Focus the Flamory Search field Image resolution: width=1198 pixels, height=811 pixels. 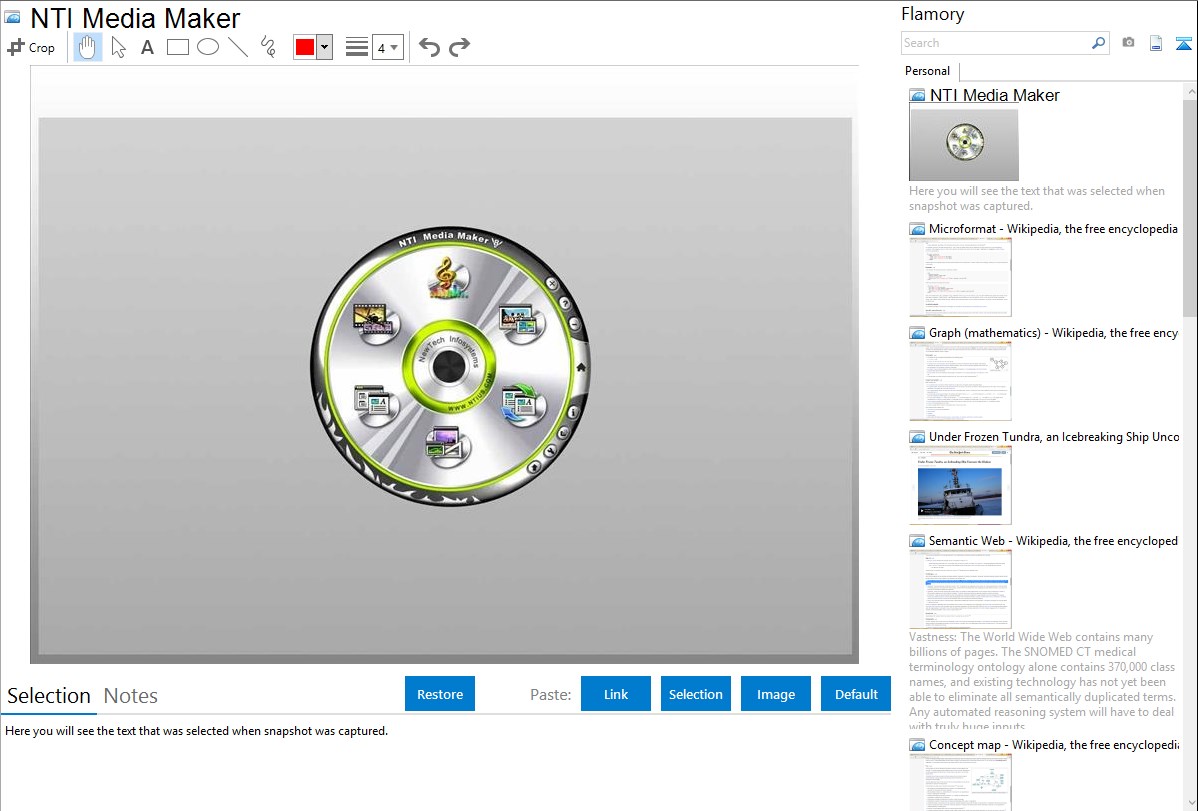(x=996, y=43)
